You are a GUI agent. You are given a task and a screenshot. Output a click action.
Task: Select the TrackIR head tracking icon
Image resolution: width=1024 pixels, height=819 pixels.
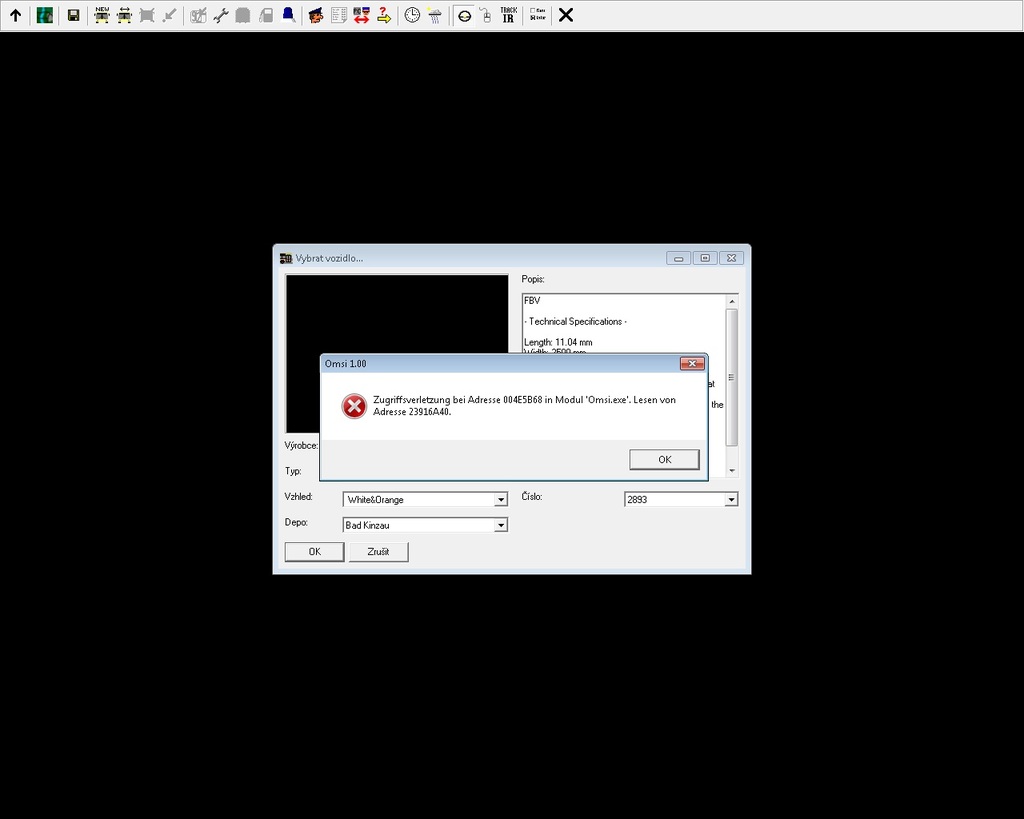[x=511, y=15]
